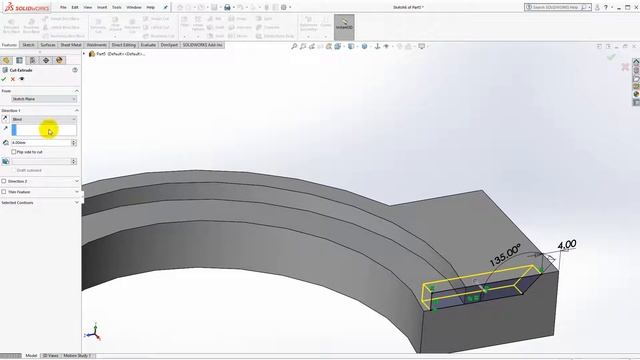This screenshot has height=360, width=640.
Task: Click the Reverse Direction icon in Direction 1
Action: coord(5,119)
